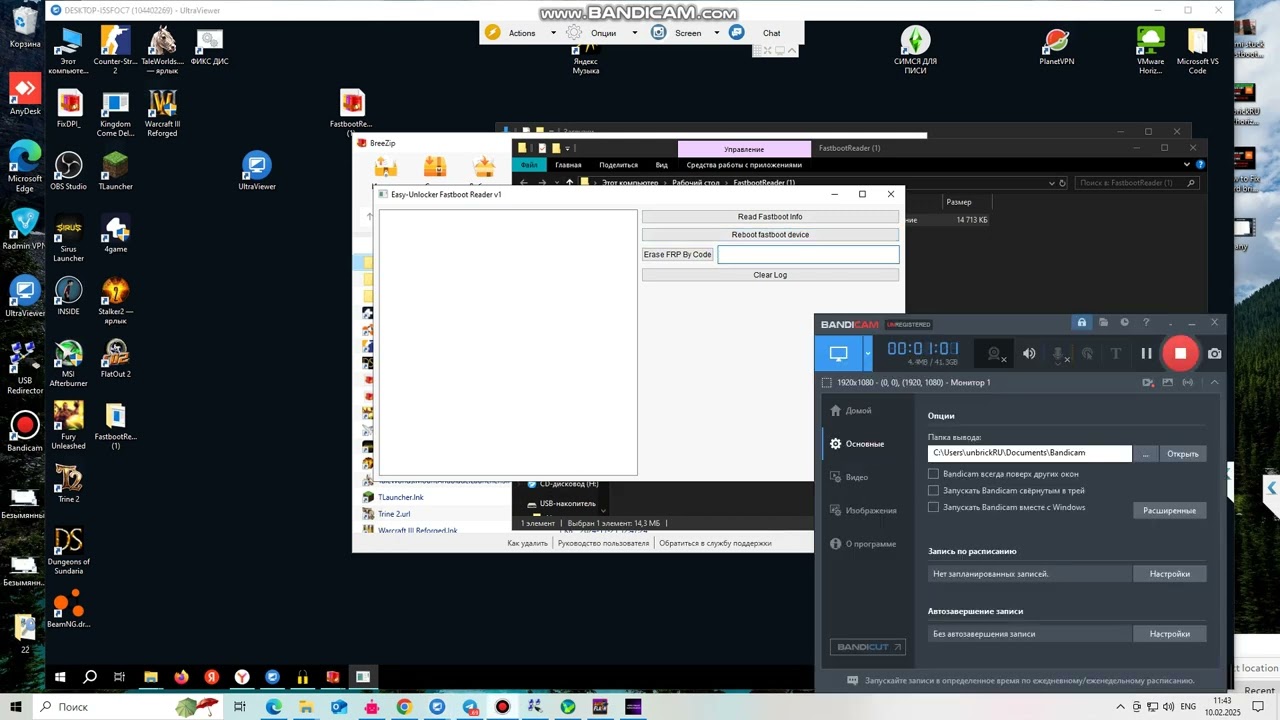Click Bandicam live broadcast signal icon
1280x720 pixels.
point(1188,382)
